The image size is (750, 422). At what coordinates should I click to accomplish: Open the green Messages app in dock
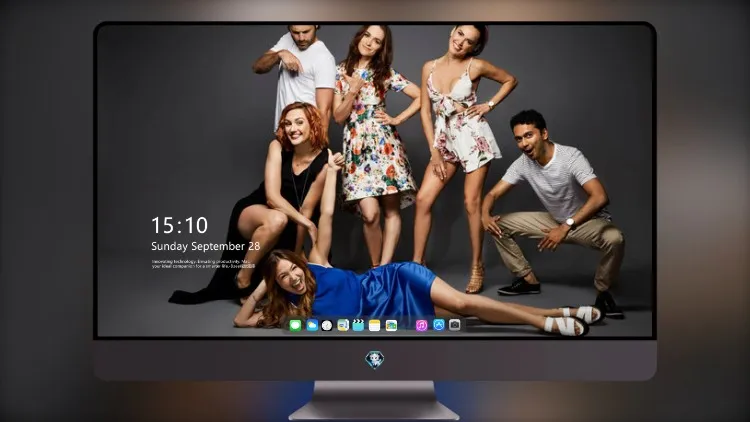[296, 326]
